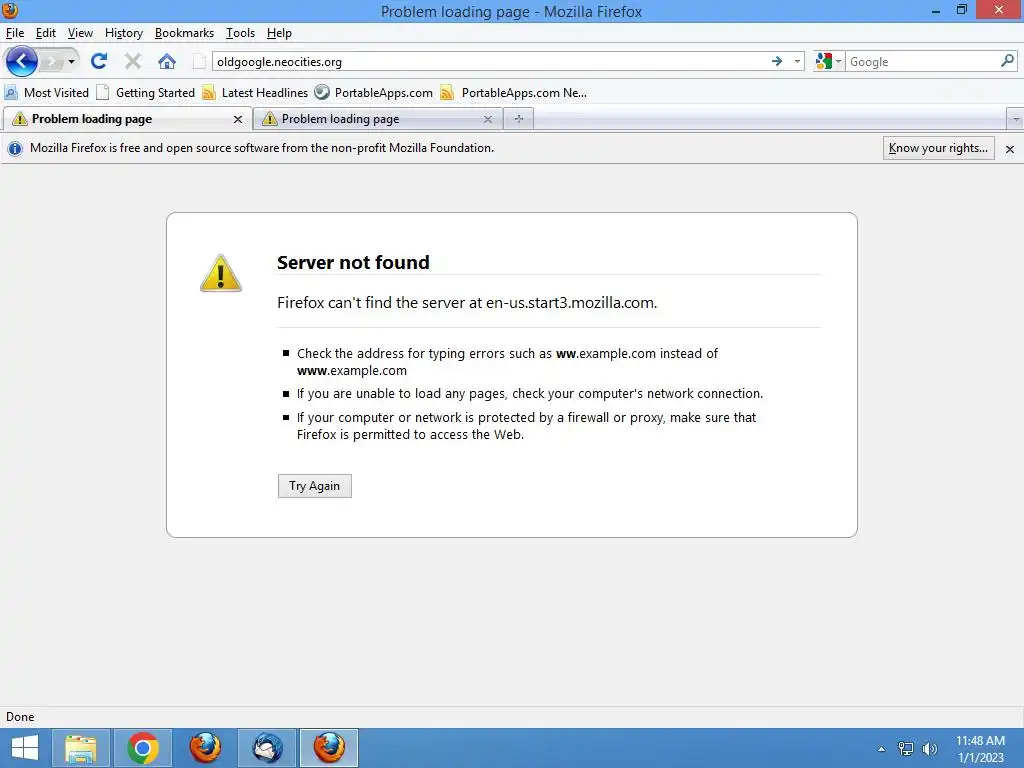The width and height of the screenshot is (1024, 768).
Task: Launch Google Chrome from the taskbar
Action: [x=143, y=748]
